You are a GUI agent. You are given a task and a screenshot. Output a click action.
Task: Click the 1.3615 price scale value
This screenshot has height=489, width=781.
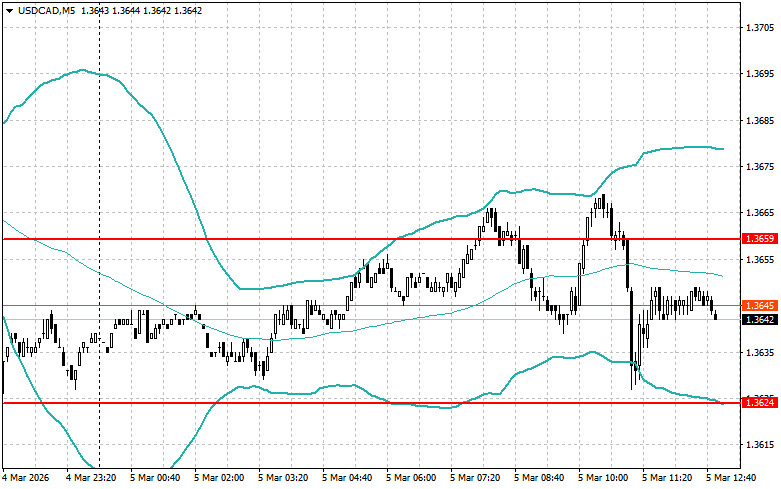[761, 445]
